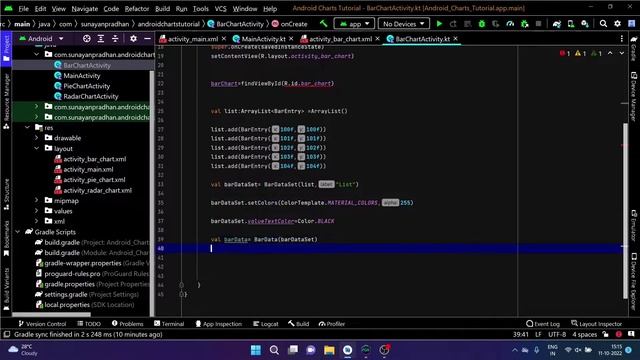Toggle the Bookmarks side panel
Screen dimensions: 640x360
click(6, 238)
